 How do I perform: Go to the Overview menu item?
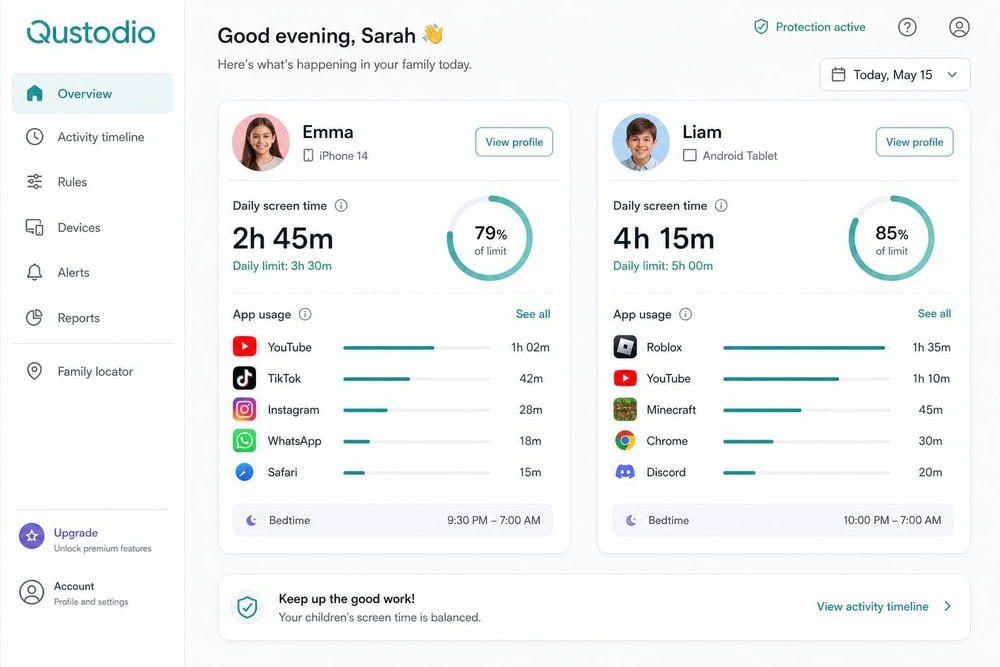point(92,93)
